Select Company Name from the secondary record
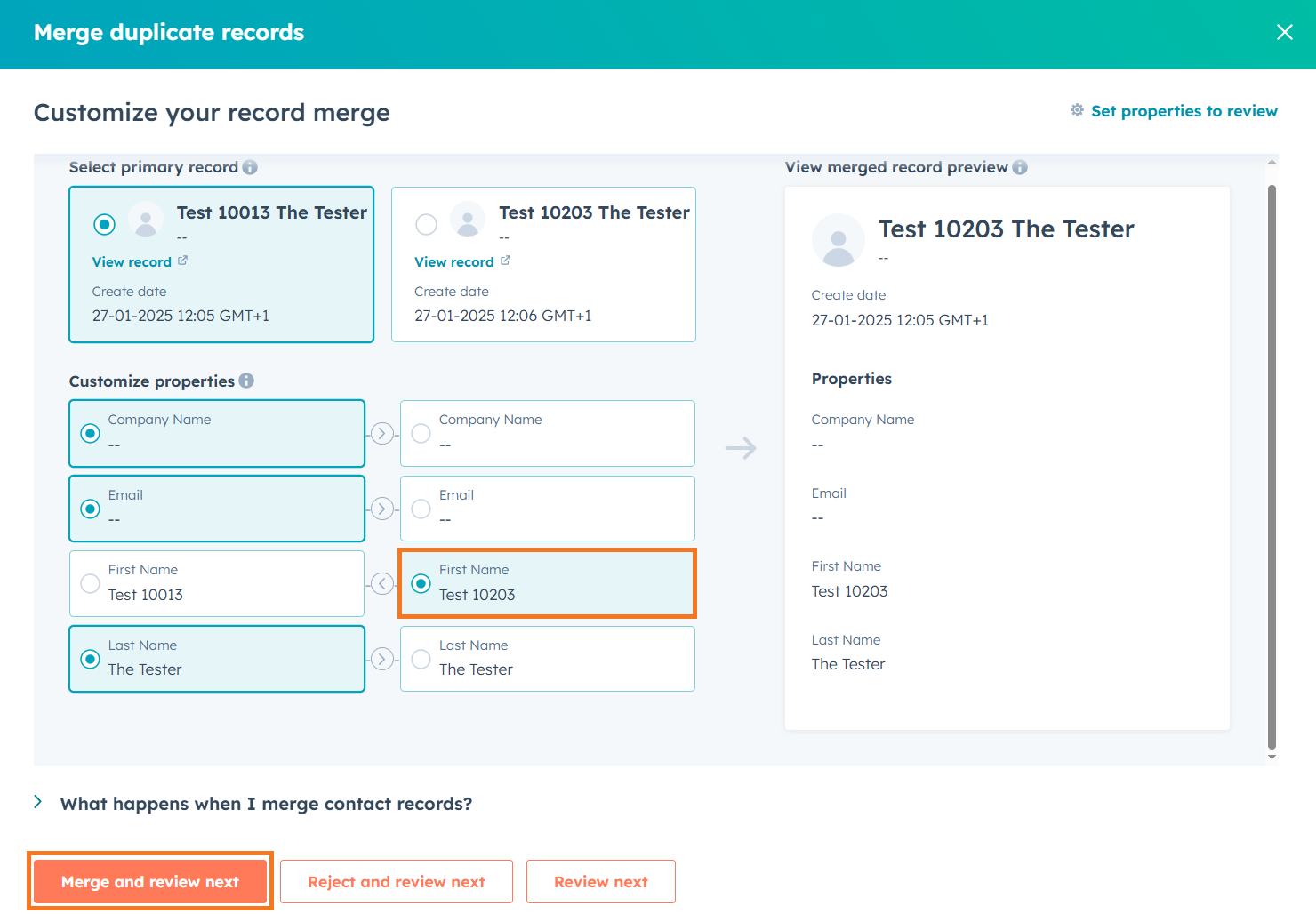Image resolution: width=1316 pixels, height=914 pixels. 421,433
